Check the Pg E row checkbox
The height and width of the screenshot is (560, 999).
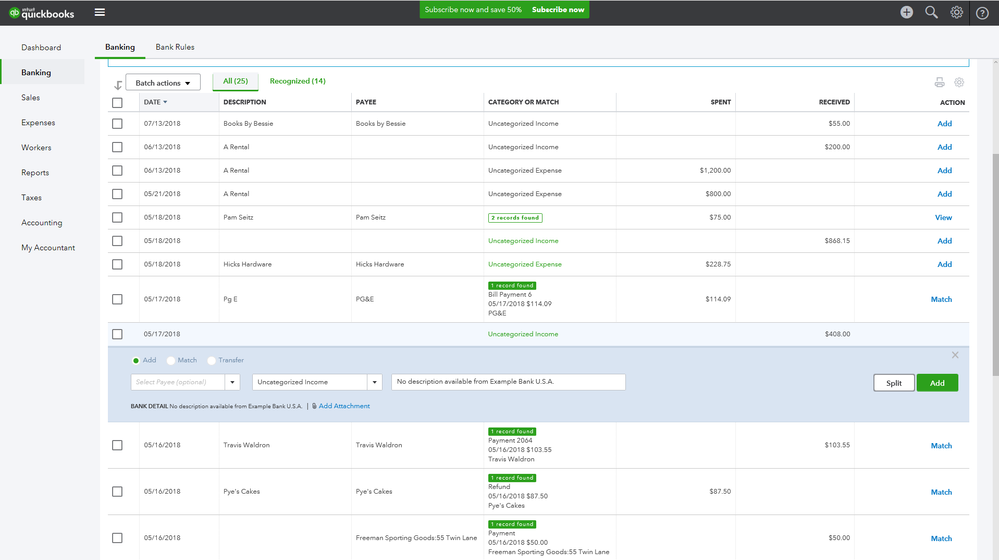pyautogui.click(x=117, y=299)
